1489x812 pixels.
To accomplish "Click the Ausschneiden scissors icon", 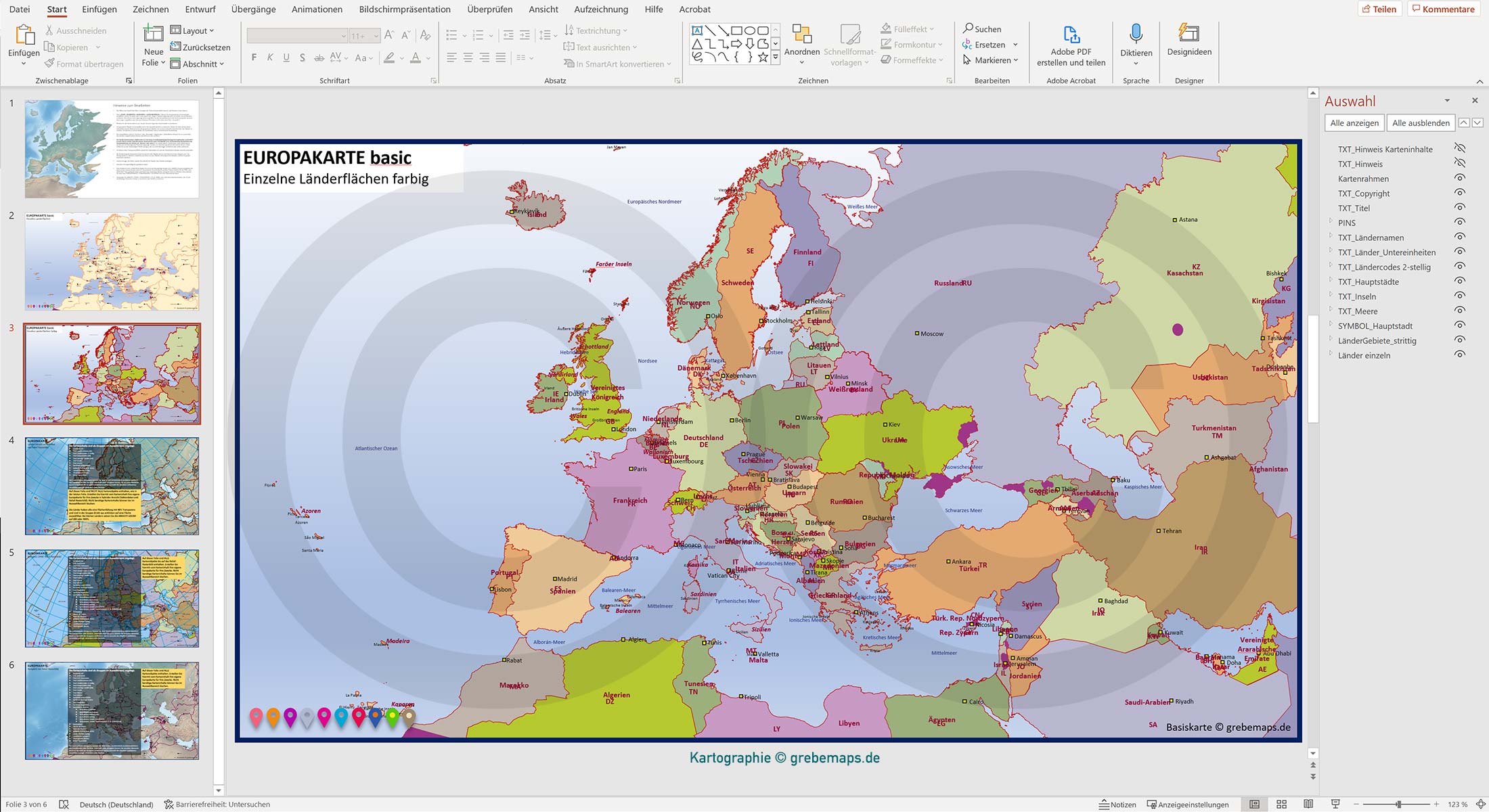I will (49, 30).
